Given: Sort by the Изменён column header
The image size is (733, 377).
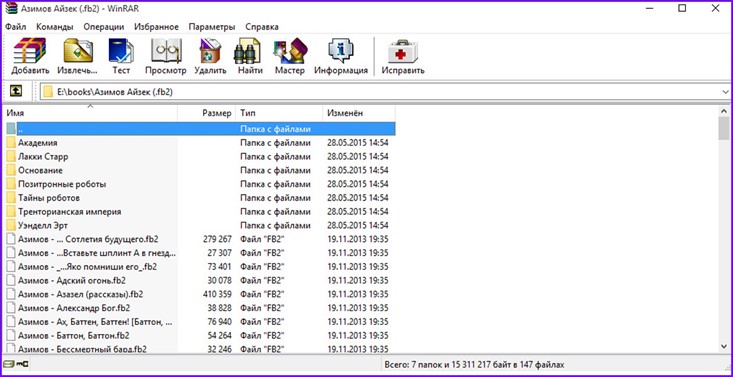Looking at the screenshot, I should click(x=359, y=113).
